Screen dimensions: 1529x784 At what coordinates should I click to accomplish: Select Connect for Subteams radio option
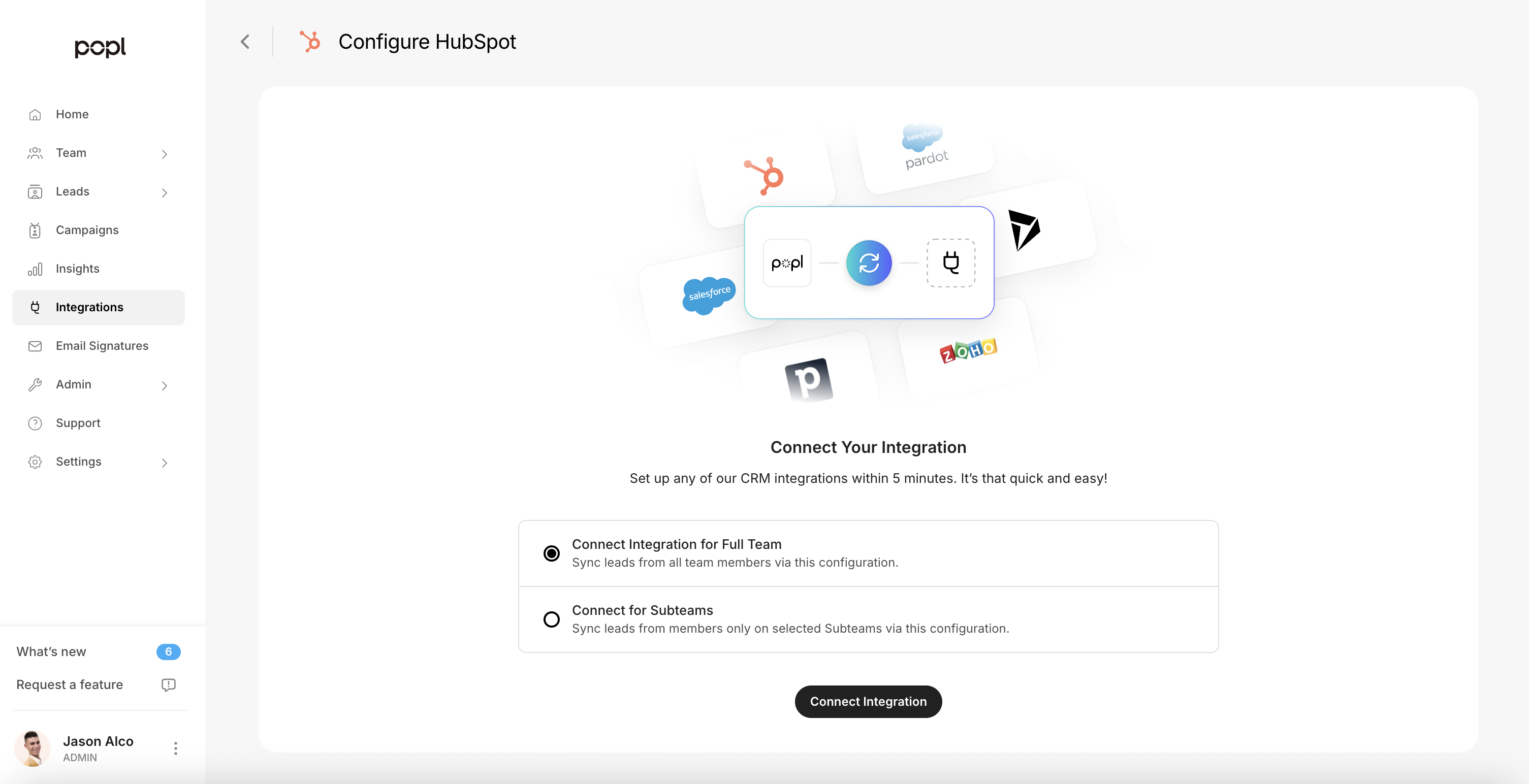coord(552,619)
